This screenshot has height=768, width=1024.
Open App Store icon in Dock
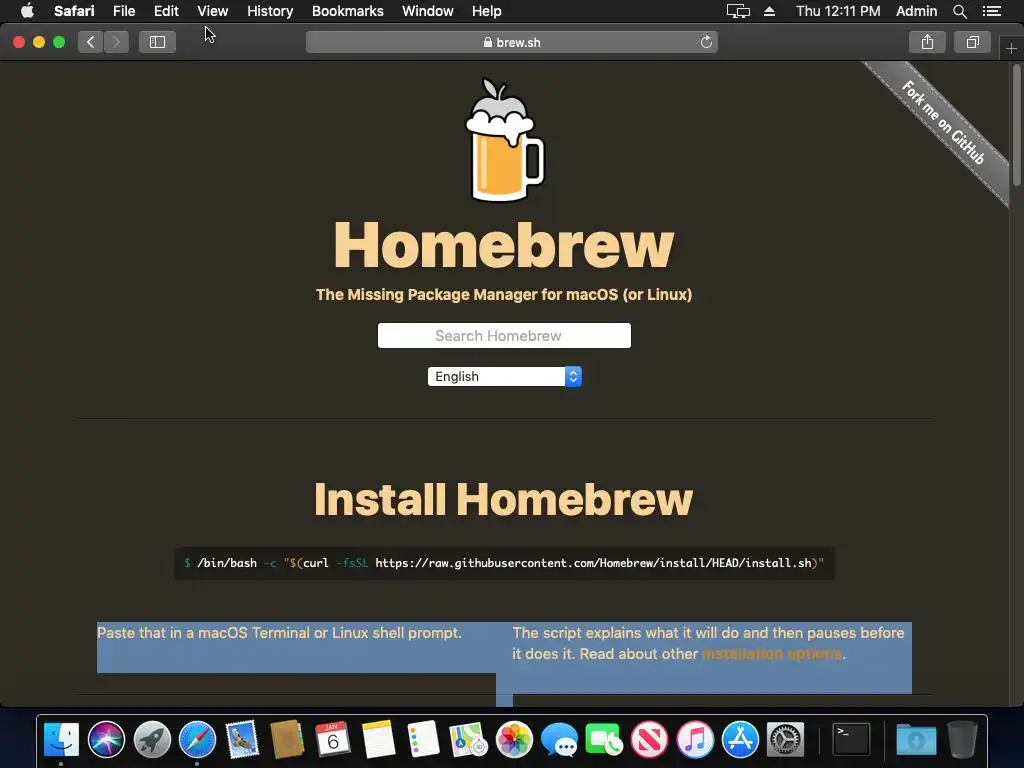[x=740, y=740]
